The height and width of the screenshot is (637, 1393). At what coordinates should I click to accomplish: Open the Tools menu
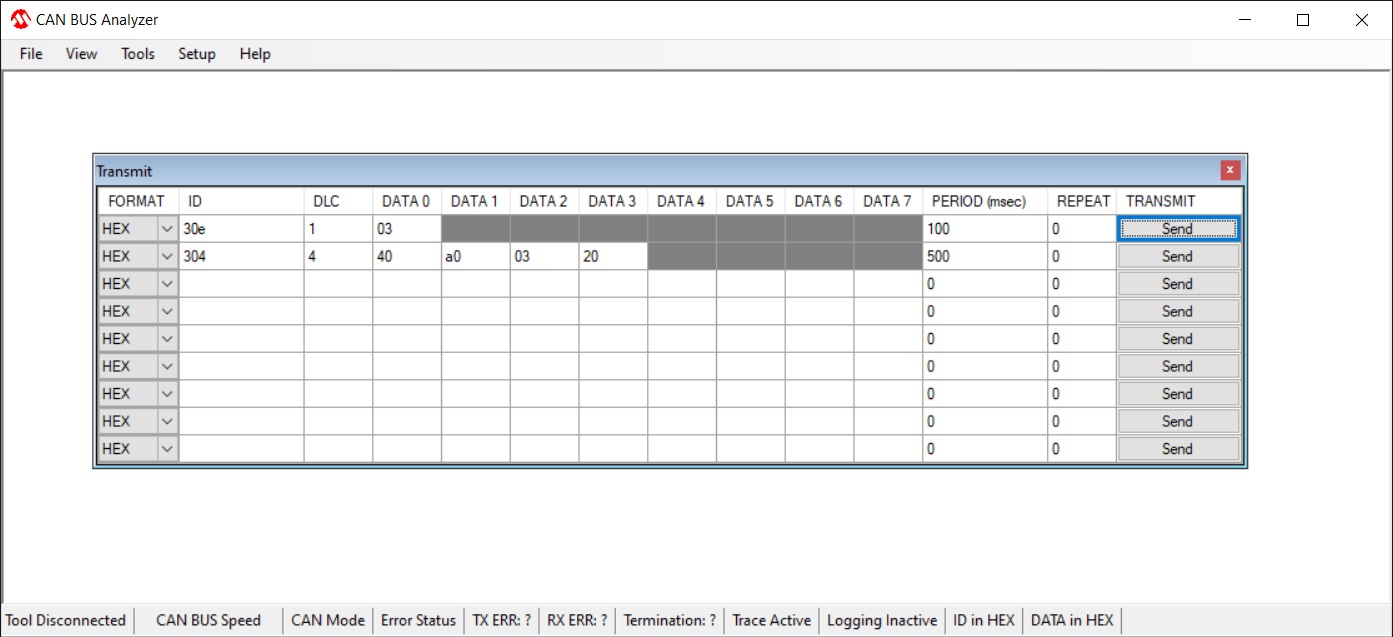(x=138, y=54)
